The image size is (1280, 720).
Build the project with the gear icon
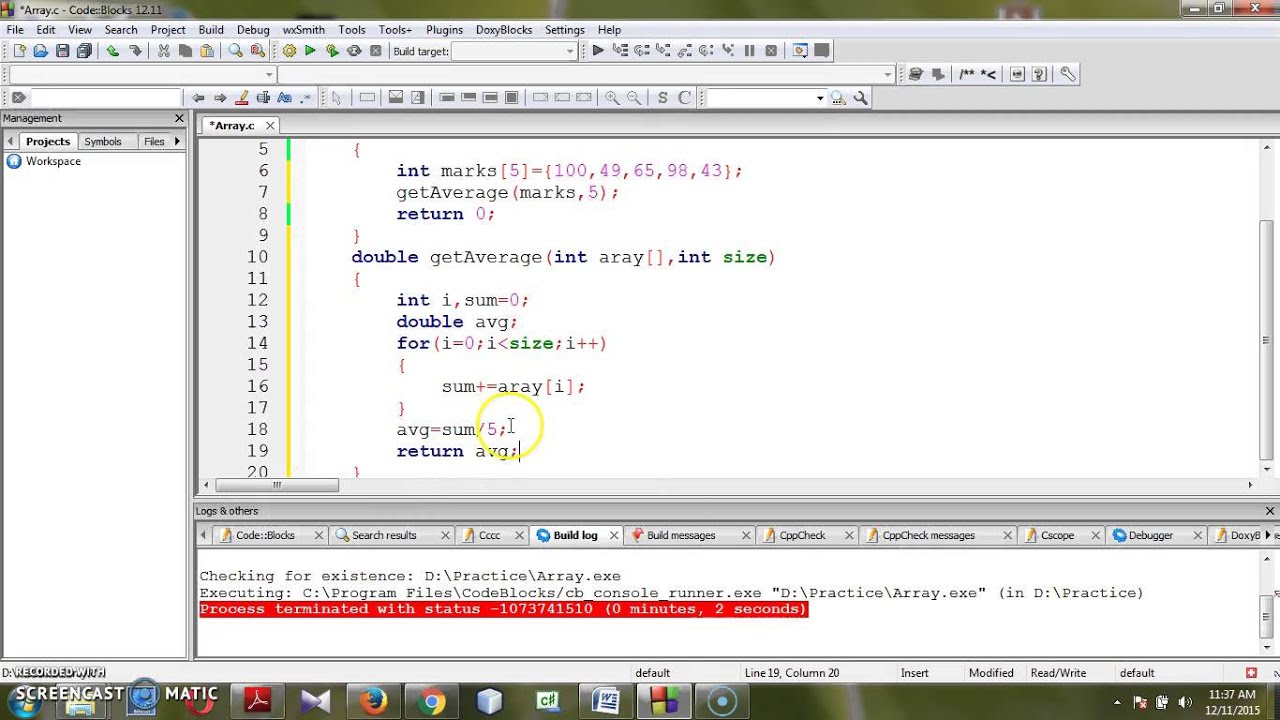pos(289,51)
